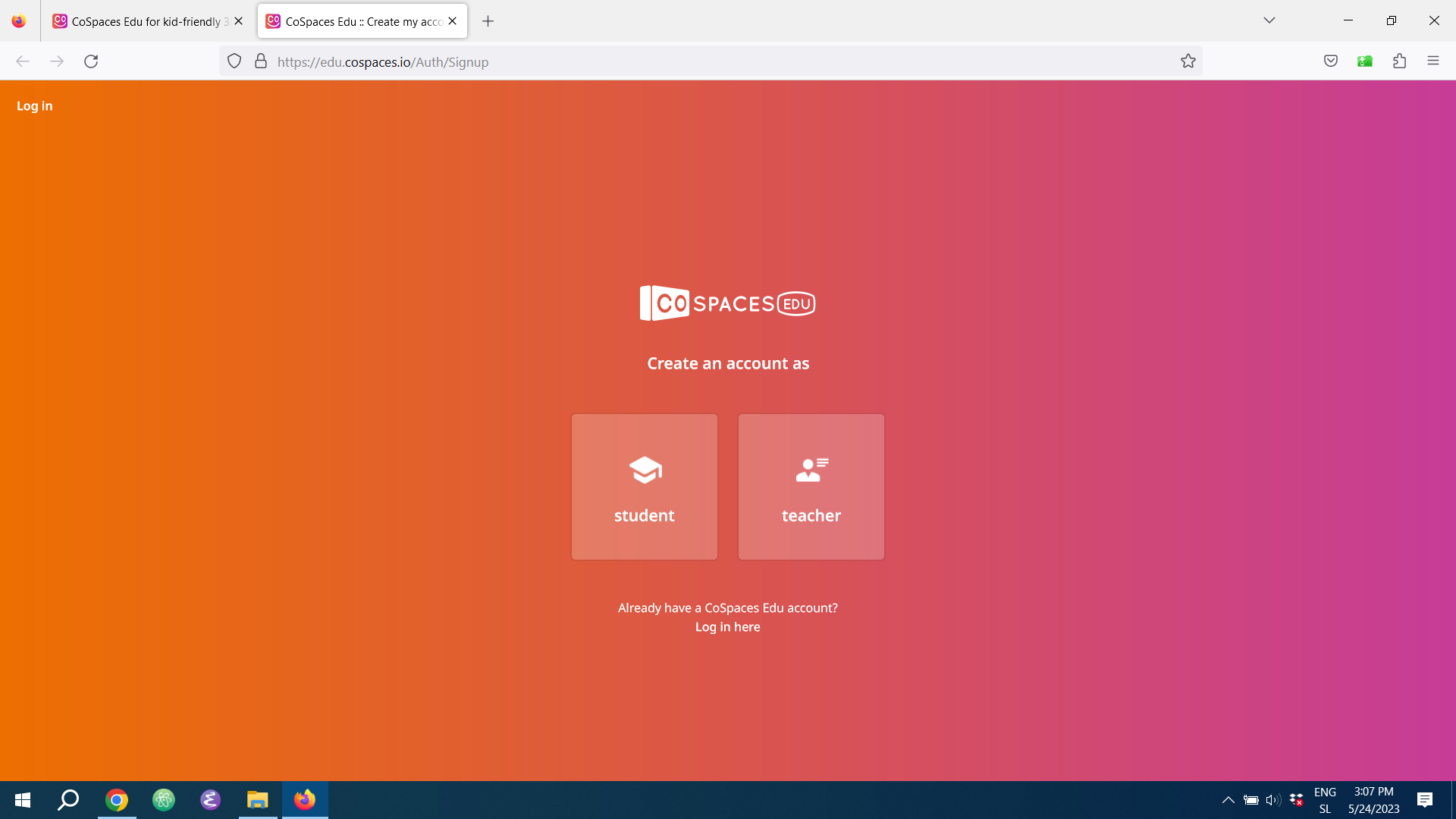Click the CoSpaces Edu logo
1456x819 pixels.
(727, 303)
